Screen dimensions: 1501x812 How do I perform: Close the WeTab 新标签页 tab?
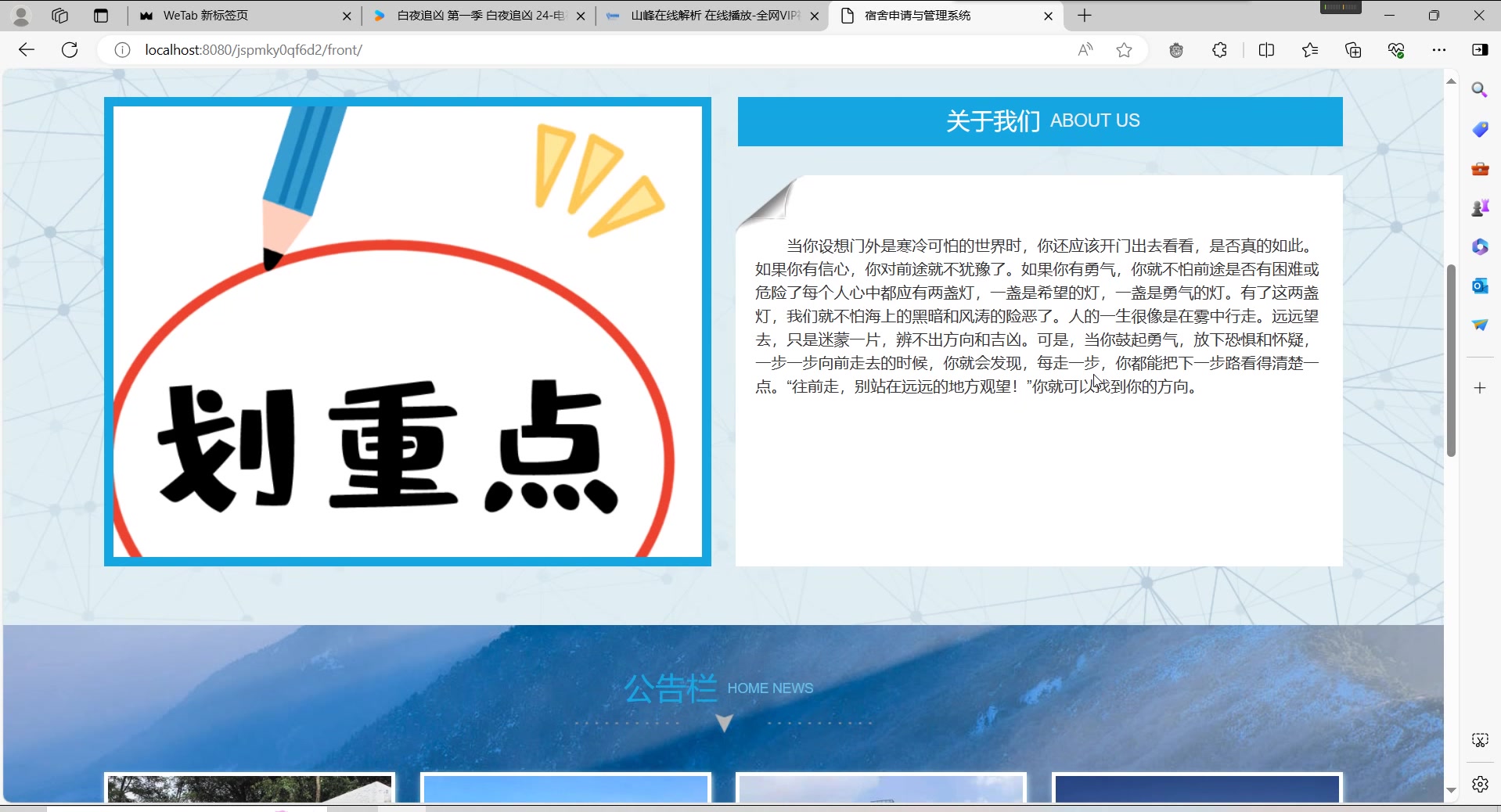347,16
